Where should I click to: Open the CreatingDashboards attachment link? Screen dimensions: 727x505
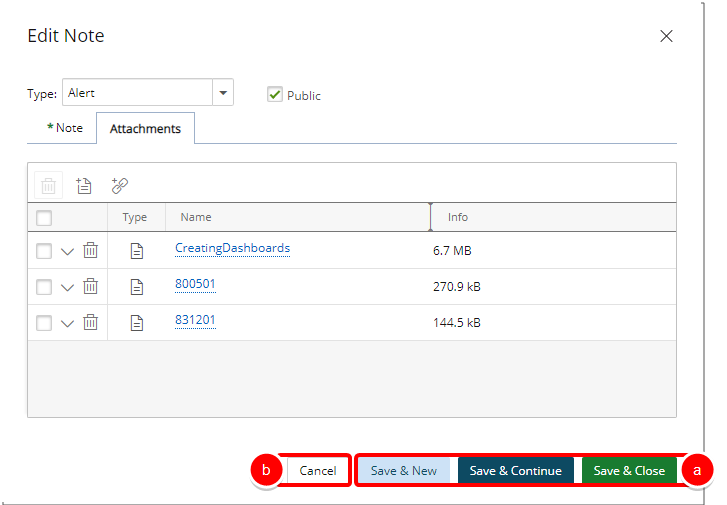(x=232, y=248)
